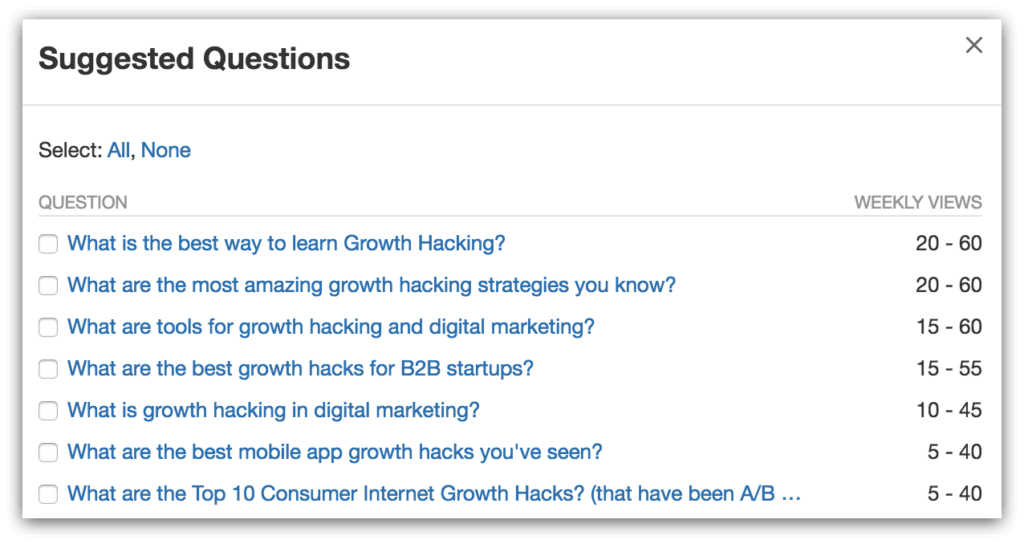Close the Suggested Questions dialog

tap(974, 45)
